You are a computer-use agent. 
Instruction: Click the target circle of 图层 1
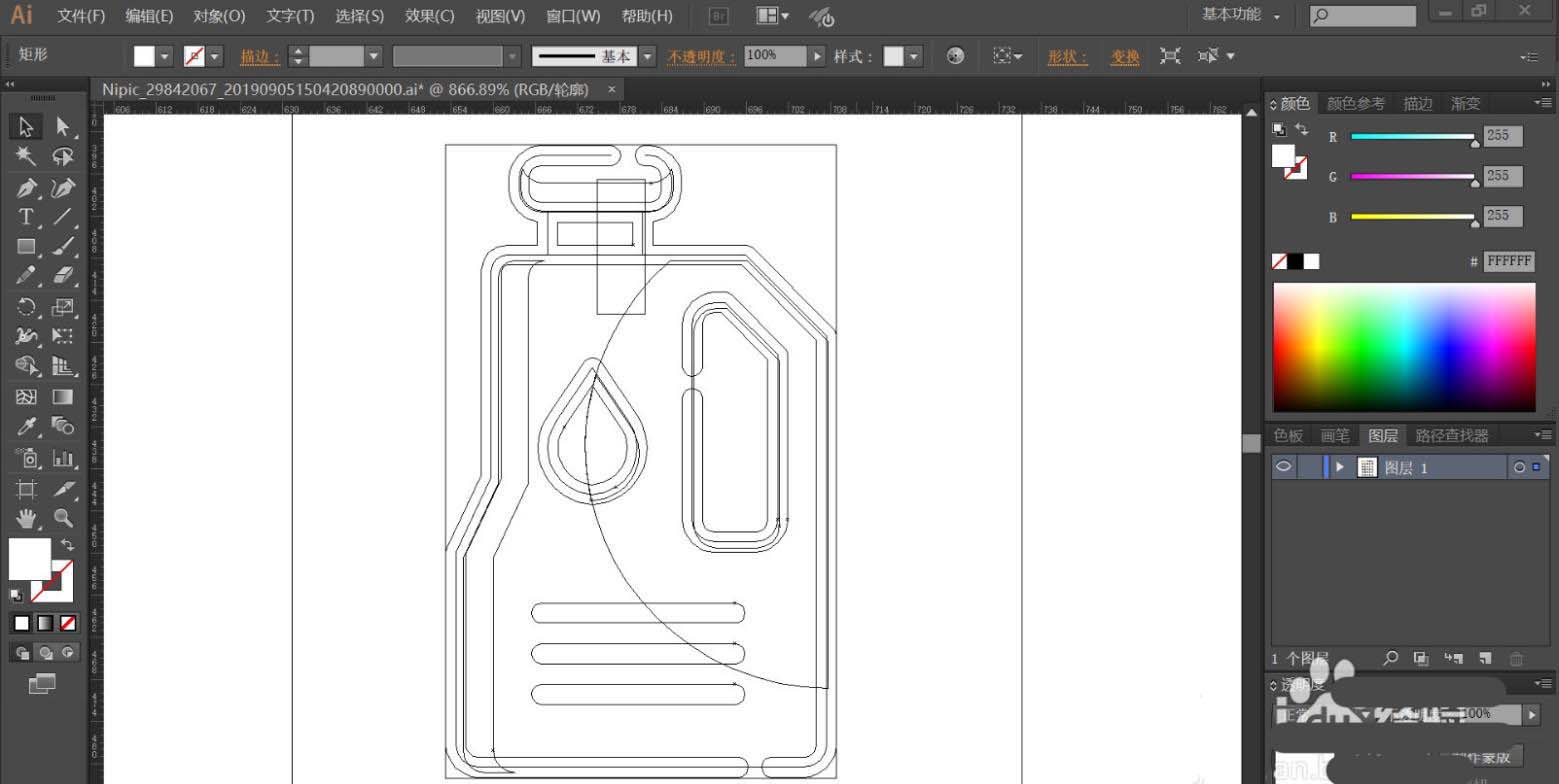click(x=1519, y=467)
